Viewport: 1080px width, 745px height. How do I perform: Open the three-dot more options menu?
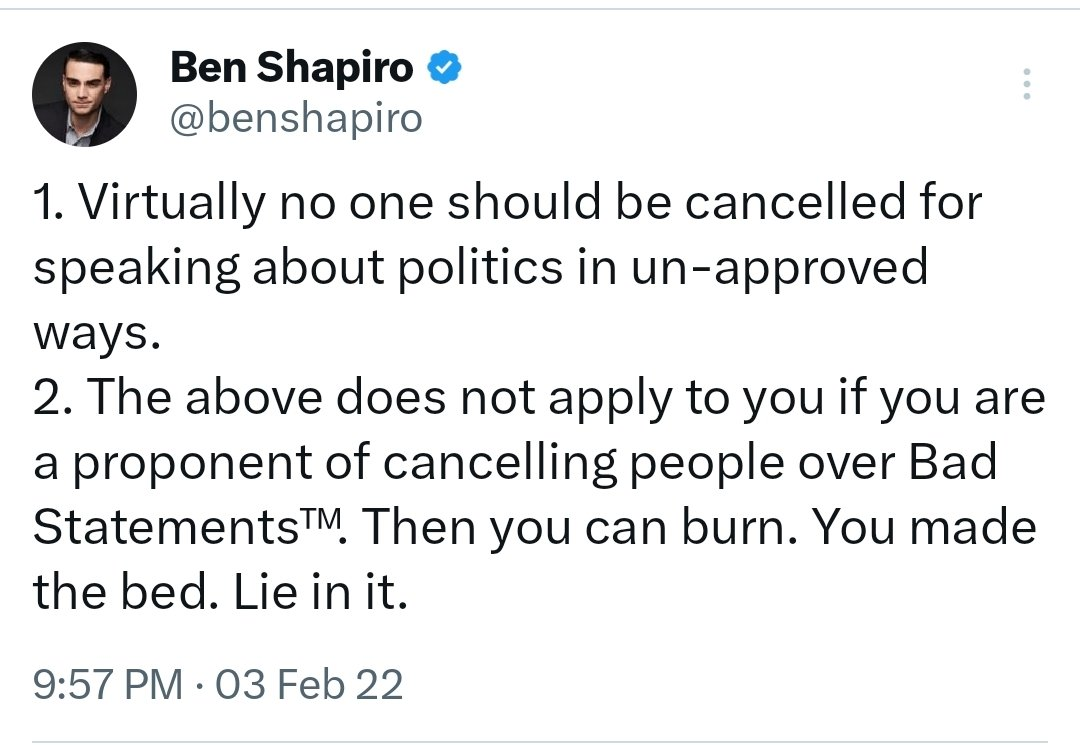pyautogui.click(x=1026, y=84)
